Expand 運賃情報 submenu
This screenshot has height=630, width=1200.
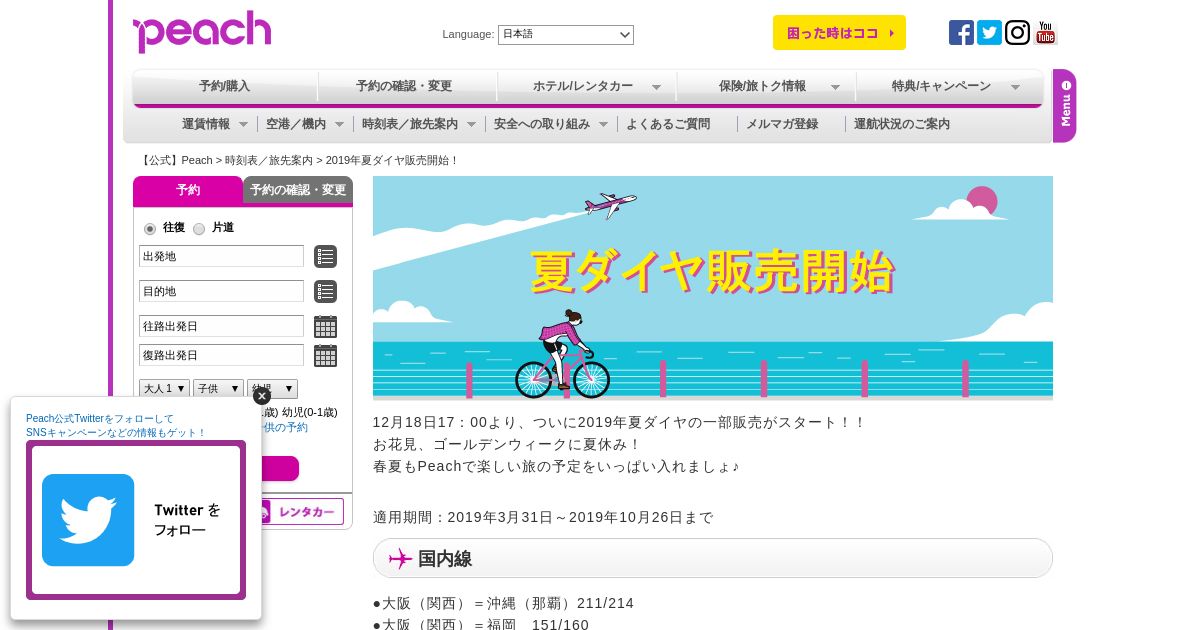point(215,124)
